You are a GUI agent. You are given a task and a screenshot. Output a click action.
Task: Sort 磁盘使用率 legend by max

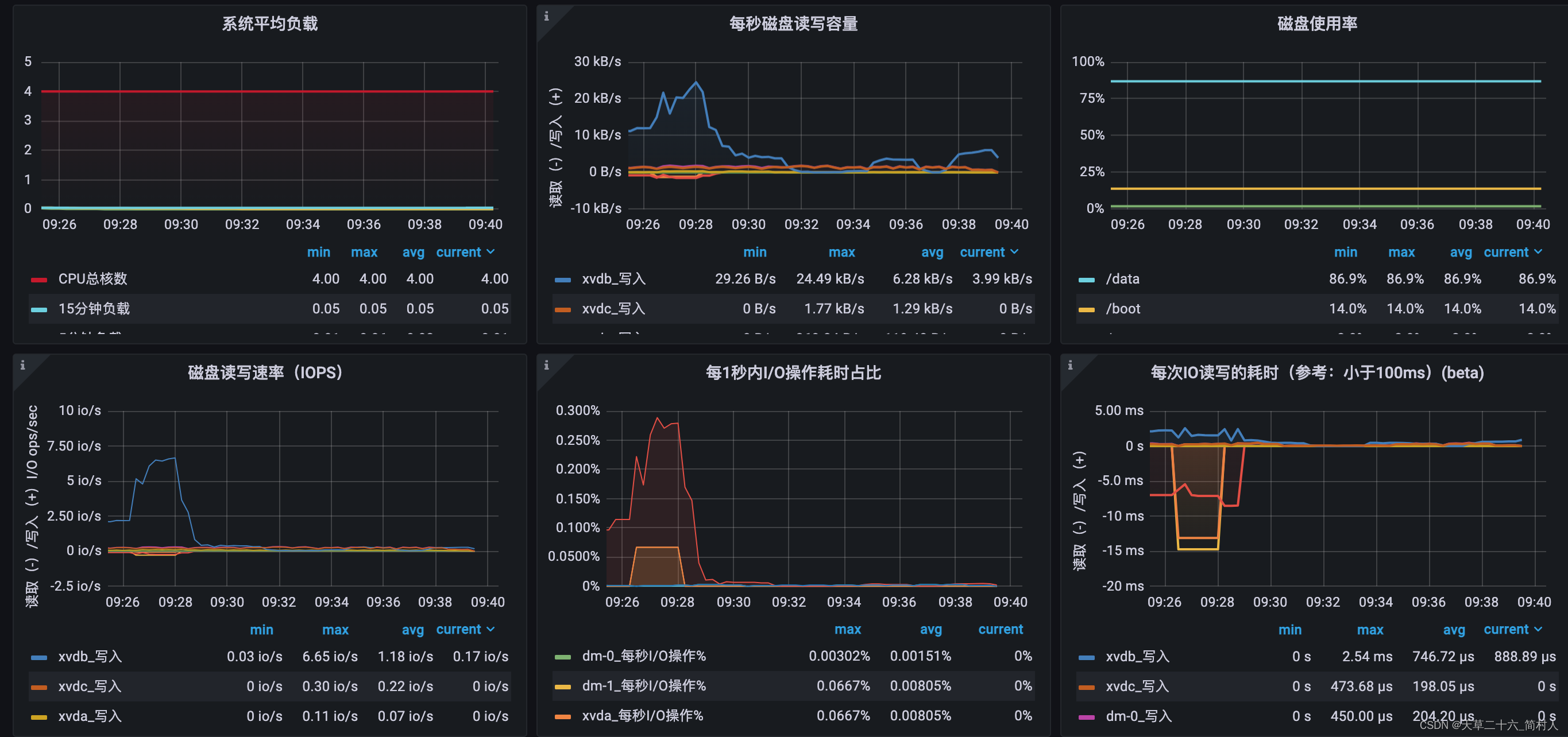pos(1401,252)
